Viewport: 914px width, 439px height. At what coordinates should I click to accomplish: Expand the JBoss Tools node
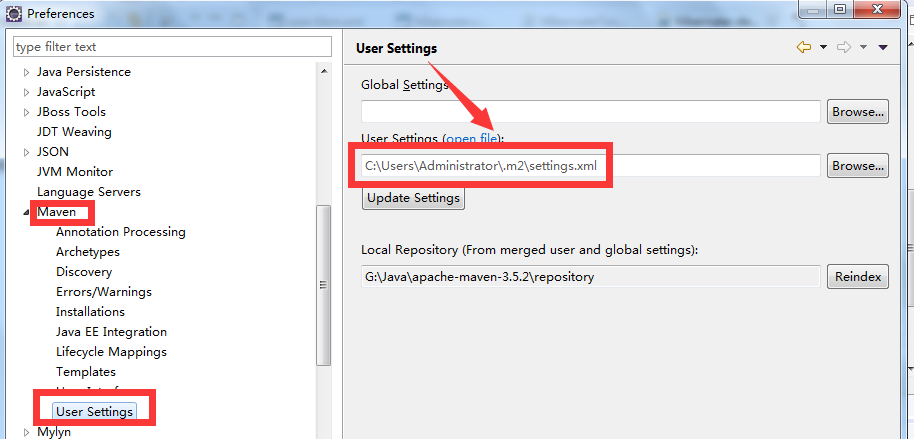[26, 112]
